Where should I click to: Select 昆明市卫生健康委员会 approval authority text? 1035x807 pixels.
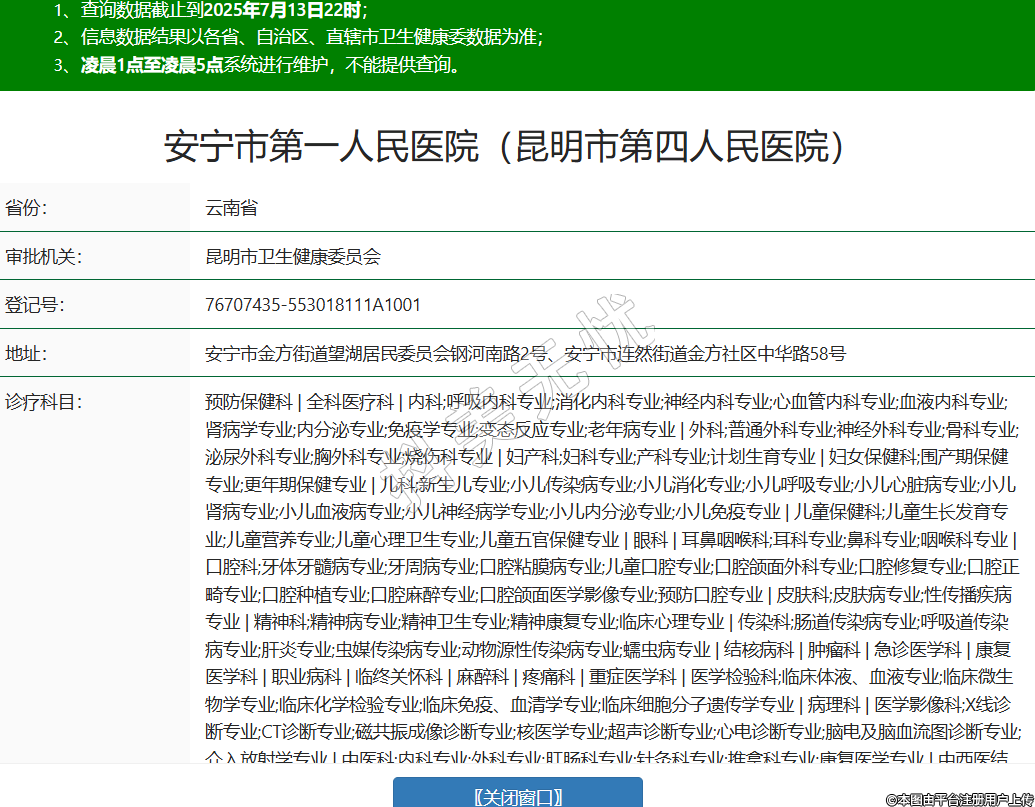click(293, 257)
